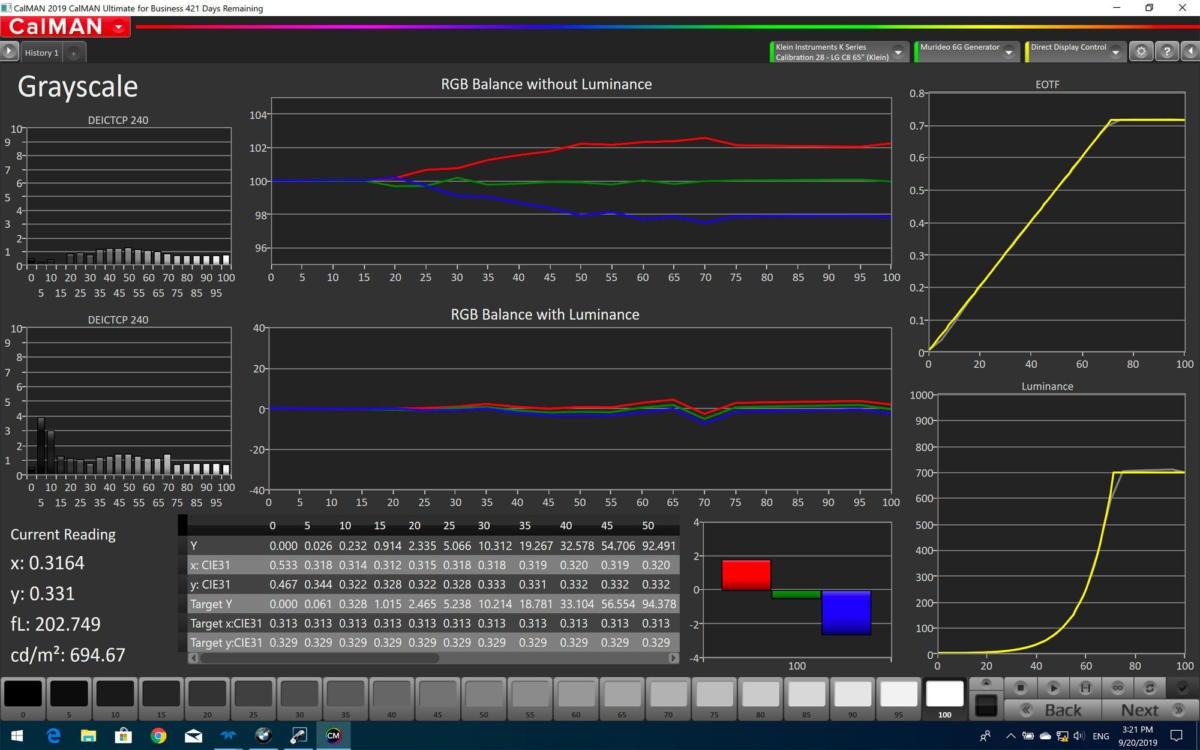
Task: Switch to the History 1 tab
Action: 42,52
